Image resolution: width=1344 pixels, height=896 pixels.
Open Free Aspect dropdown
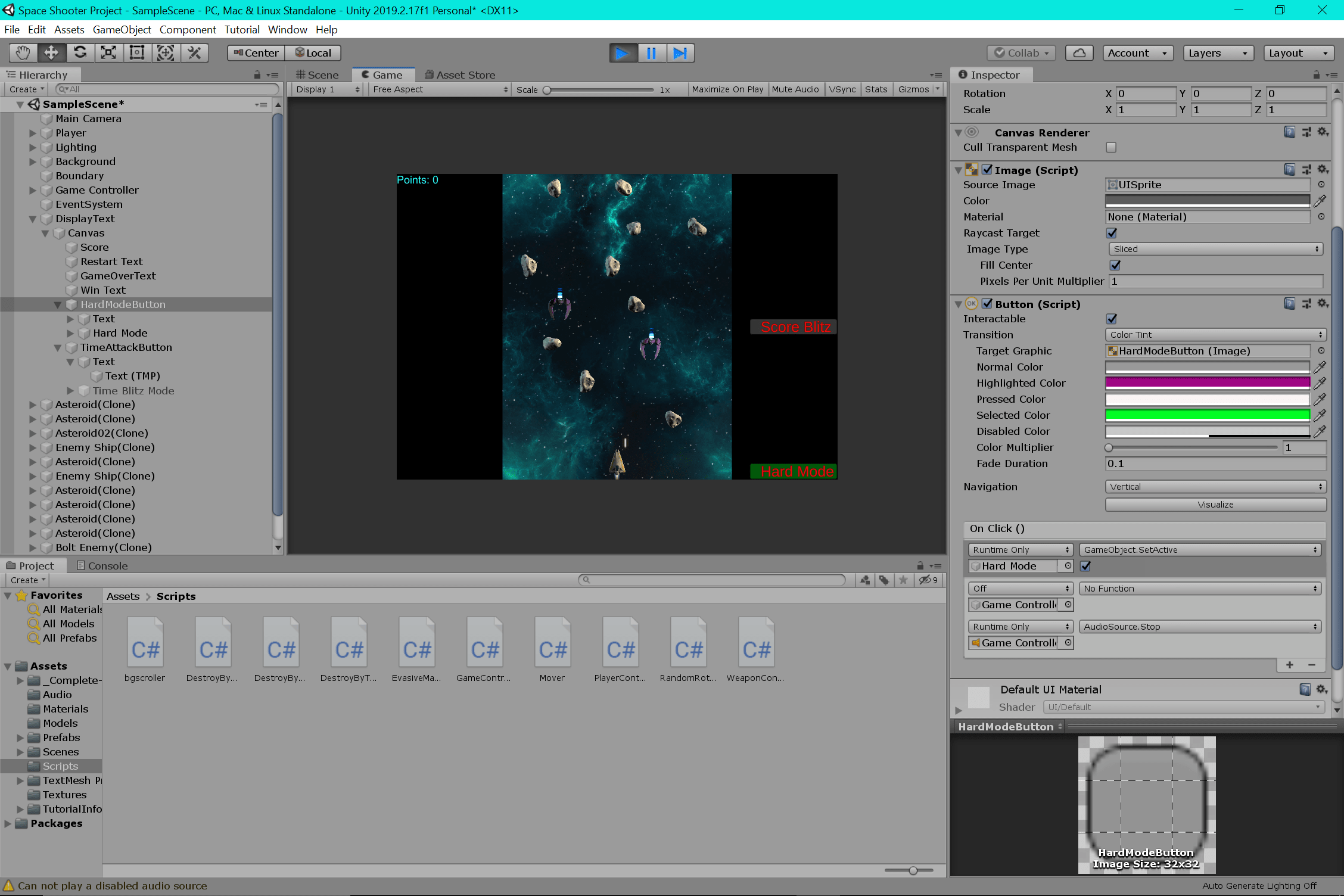point(440,89)
